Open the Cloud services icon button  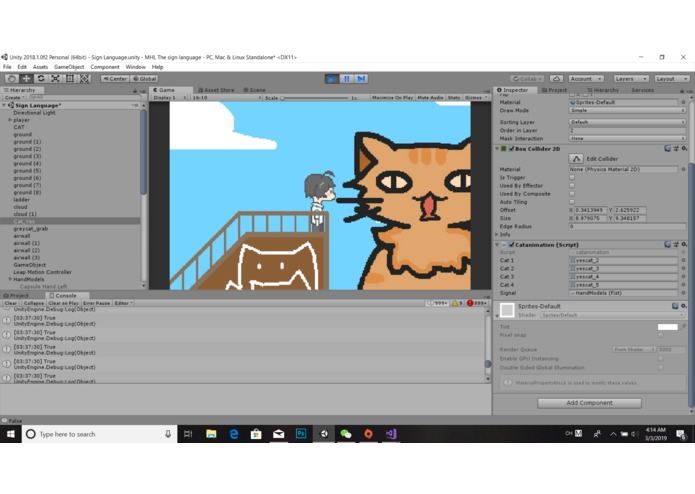[x=556, y=79]
